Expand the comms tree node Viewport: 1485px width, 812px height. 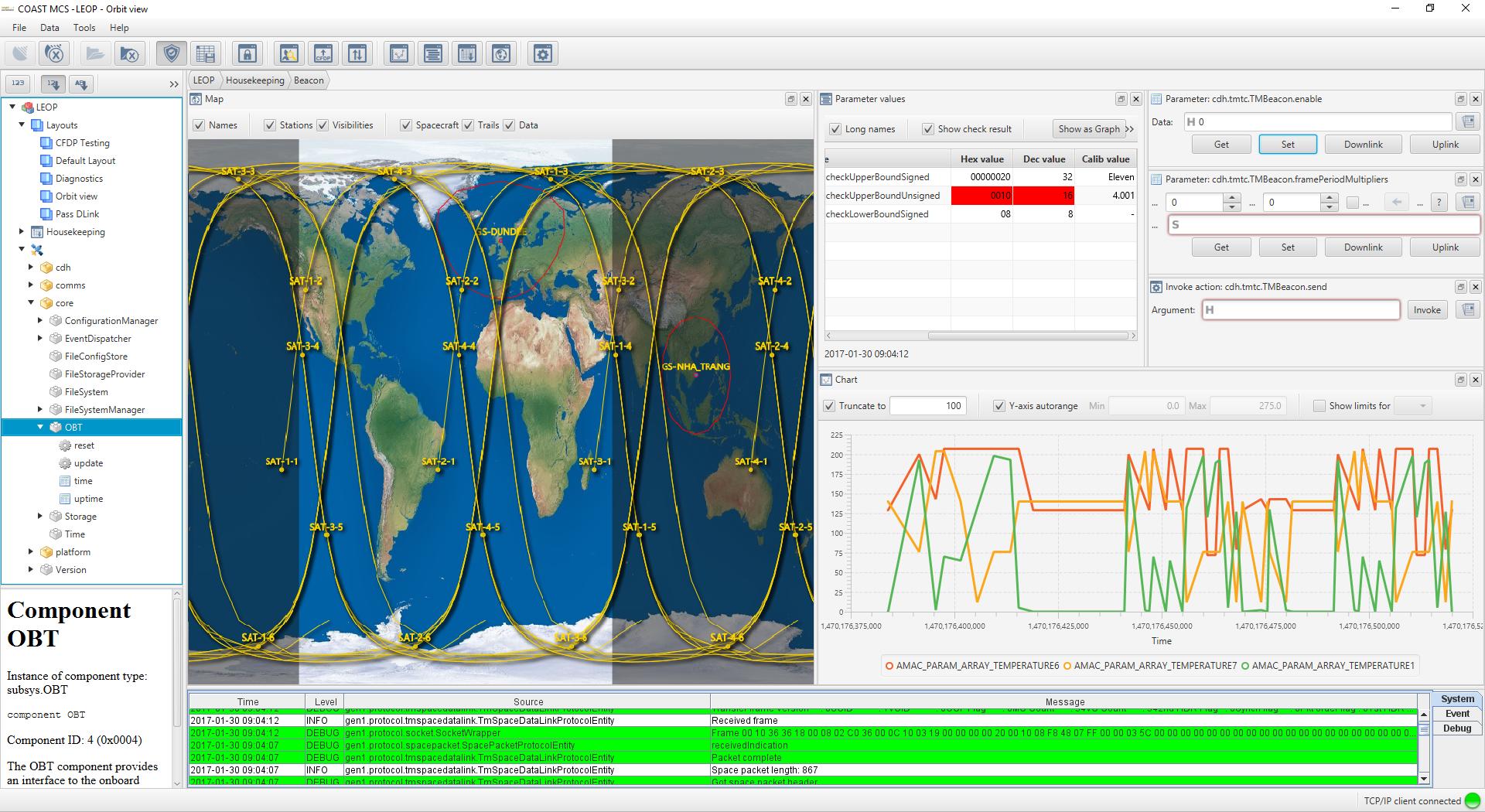click(31, 285)
